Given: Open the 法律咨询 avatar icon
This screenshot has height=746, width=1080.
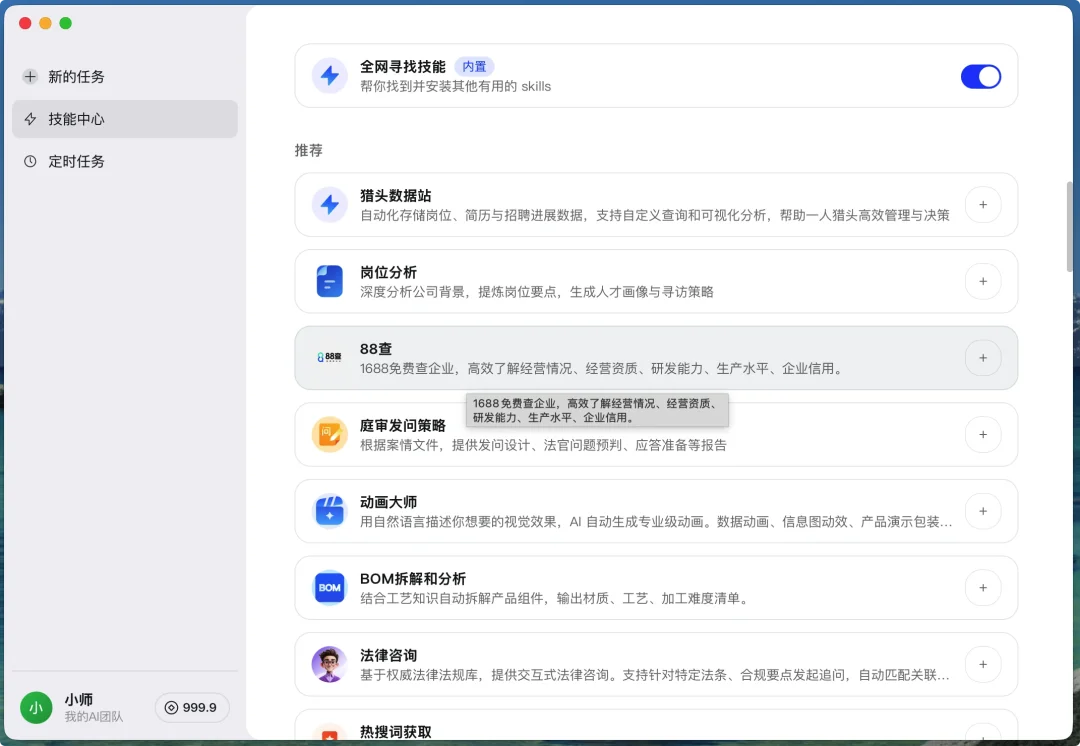Looking at the screenshot, I should pyautogui.click(x=330, y=664).
